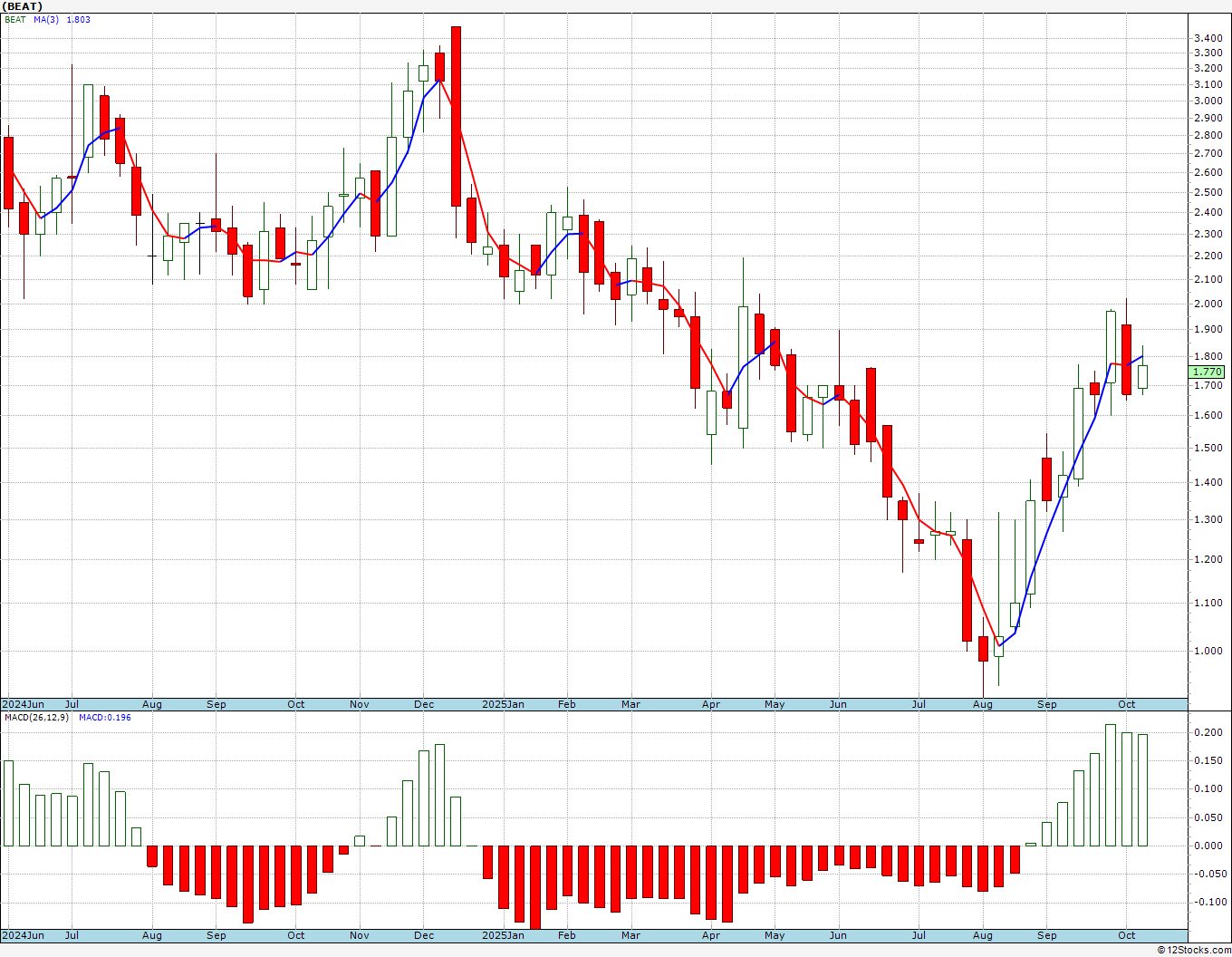Screen dimensions: 1232x957
Task: Click the 3.400 price axis label
Action: (x=1208, y=38)
